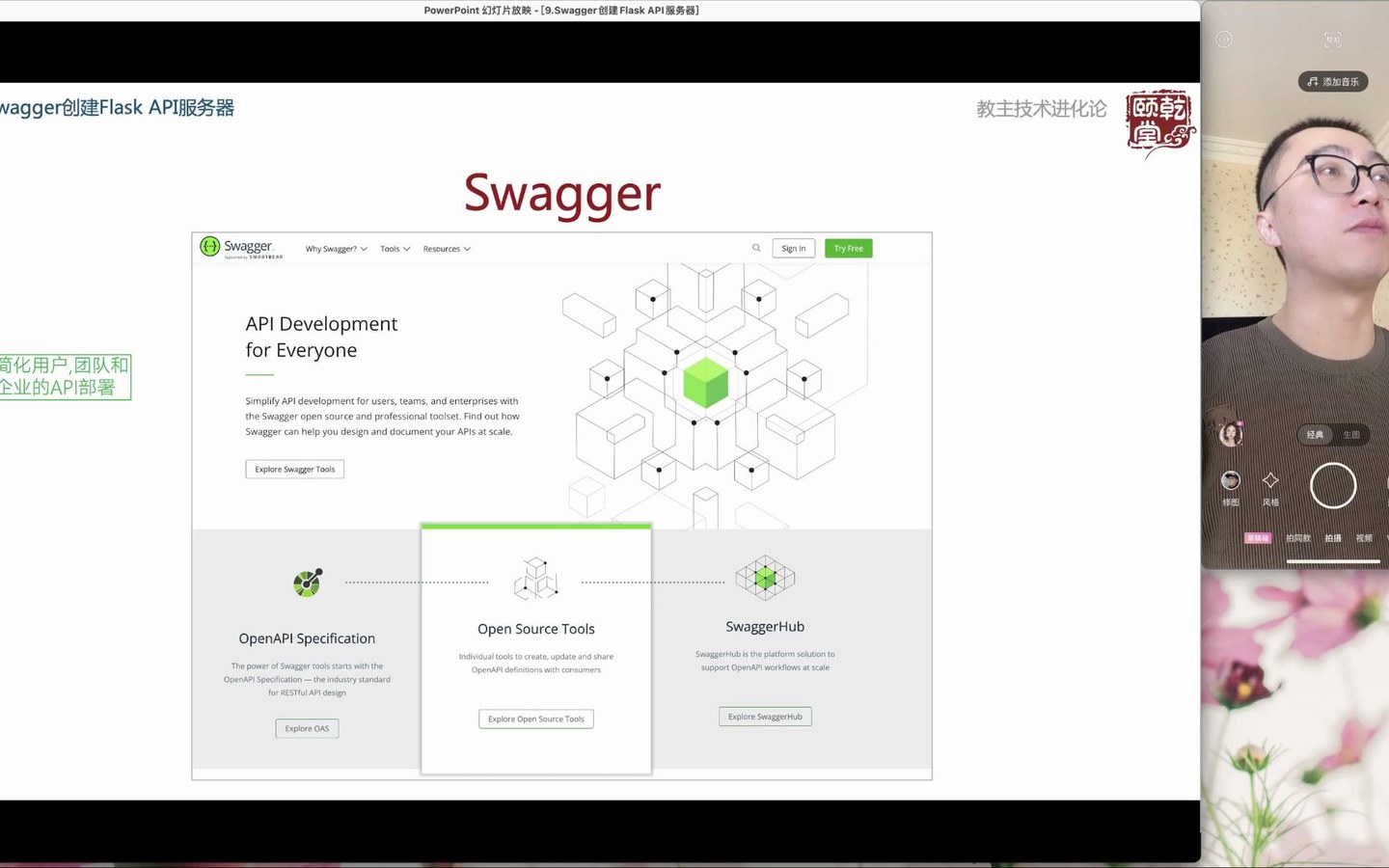Click the Open Source Tools cubes icon
This screenshot has width=1389, height=868.
pos(535,578)
